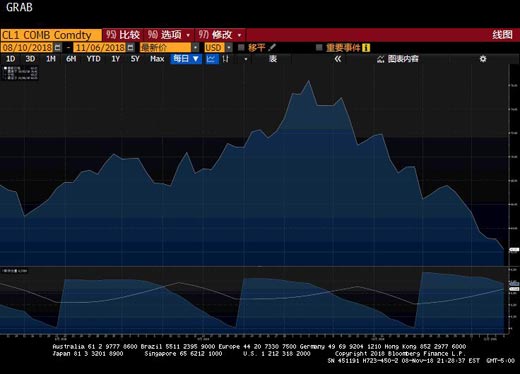Edit the CL1 COMB Comdty ticker field

51,35
